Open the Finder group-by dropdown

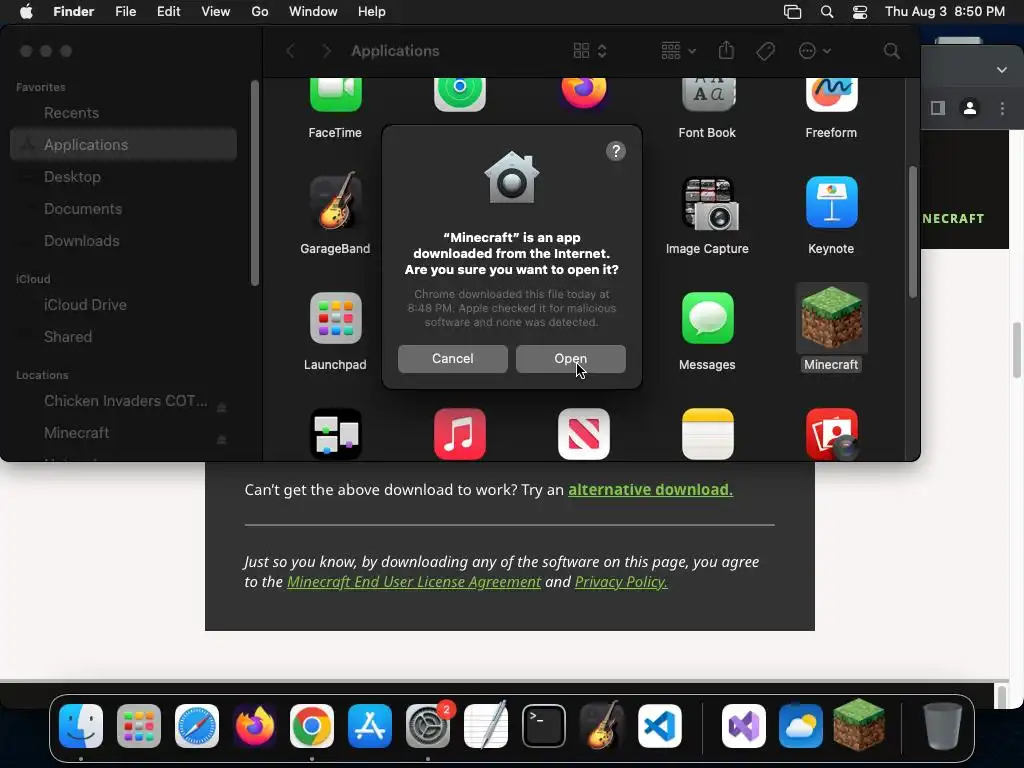tap(678, 51)
